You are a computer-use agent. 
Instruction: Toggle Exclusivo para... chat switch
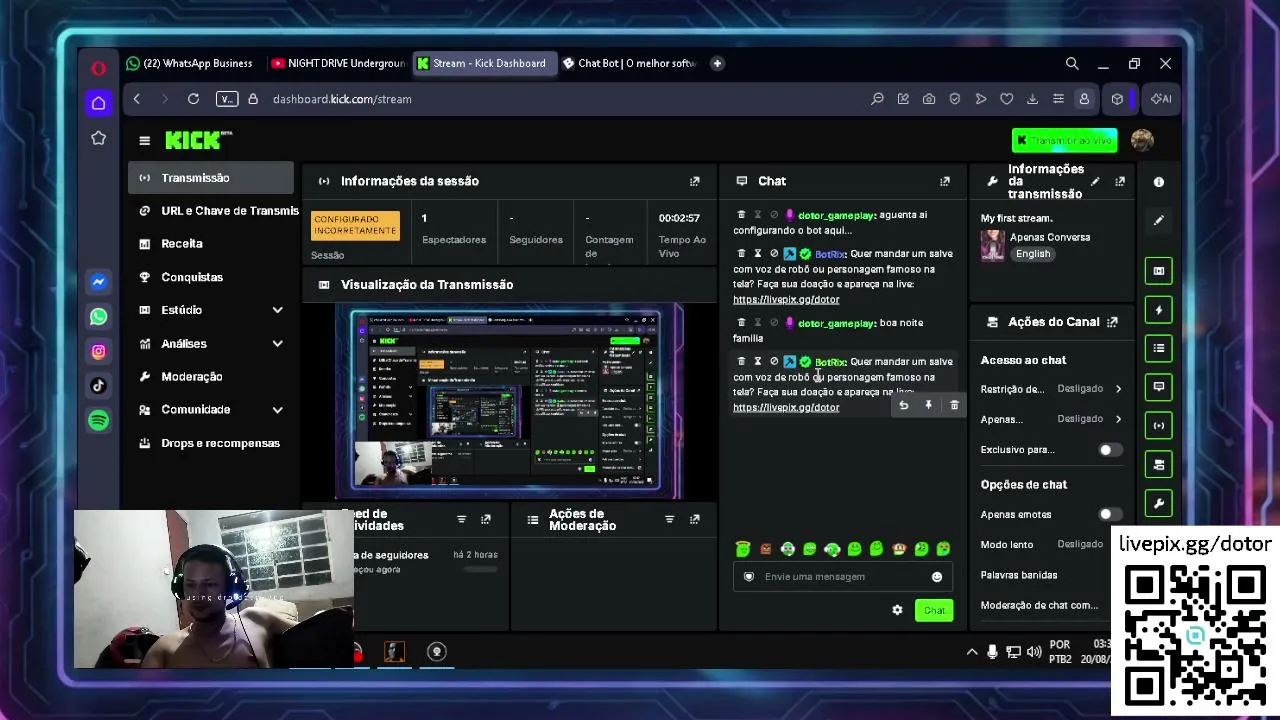click(1110, 450)
